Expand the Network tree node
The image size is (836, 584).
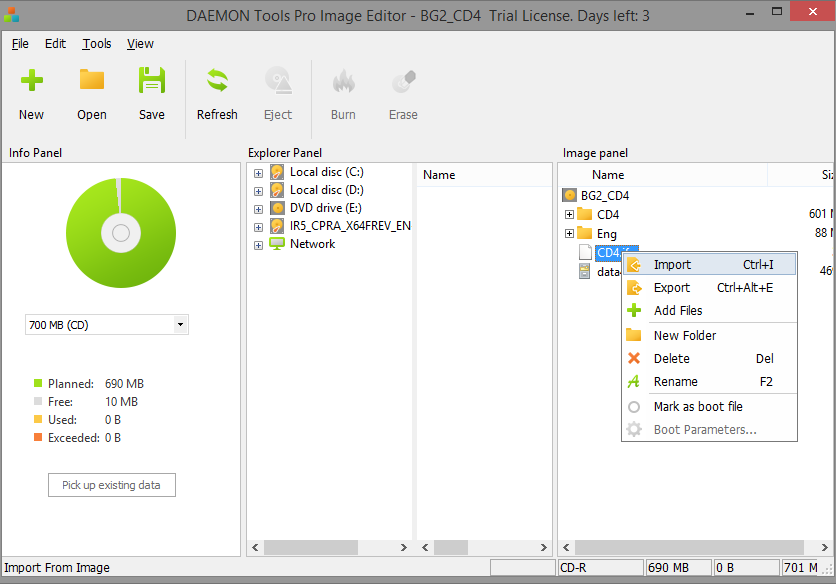click(259, 245)
